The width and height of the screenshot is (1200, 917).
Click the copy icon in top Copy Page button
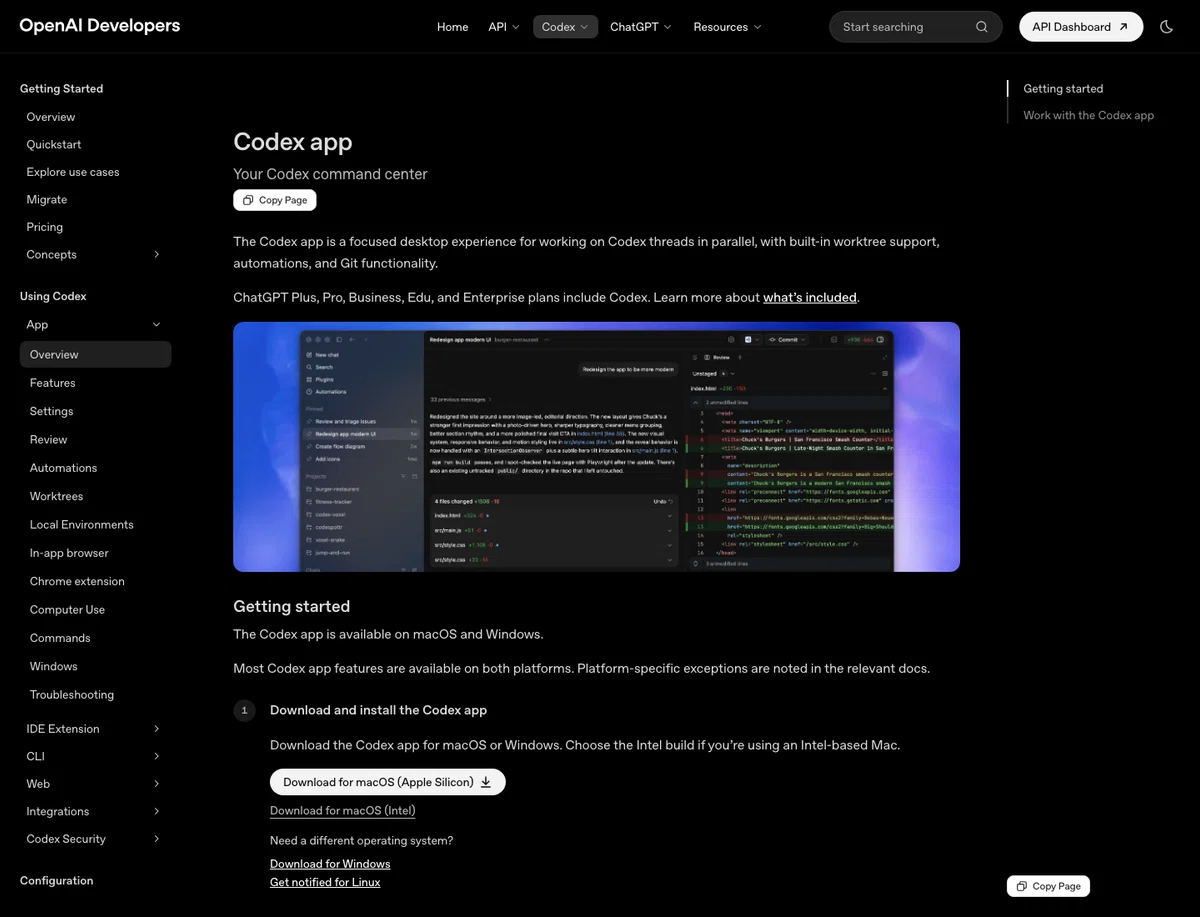coord(248,200)
